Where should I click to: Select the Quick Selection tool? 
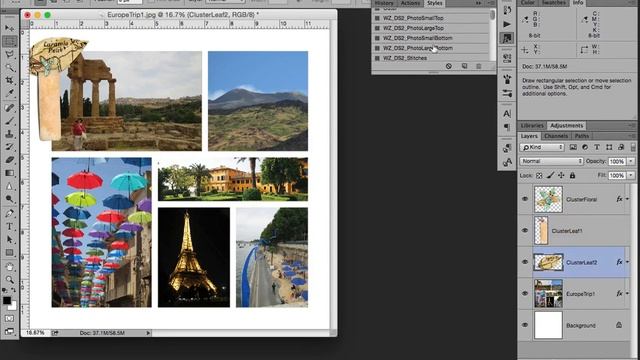point(9,68)
